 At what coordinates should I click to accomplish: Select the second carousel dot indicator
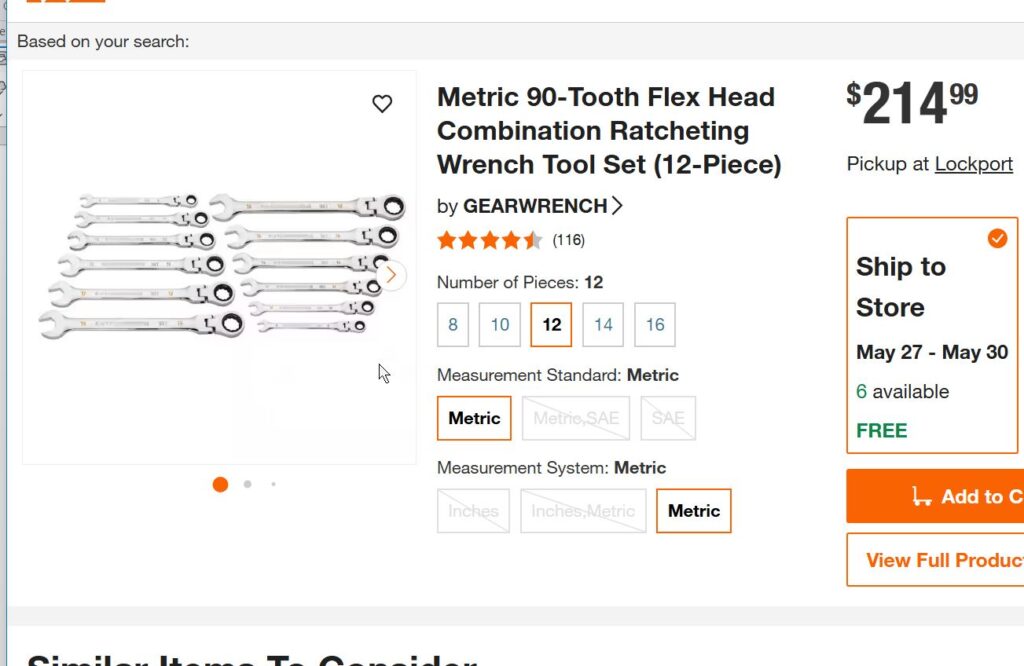click(247, 484)
